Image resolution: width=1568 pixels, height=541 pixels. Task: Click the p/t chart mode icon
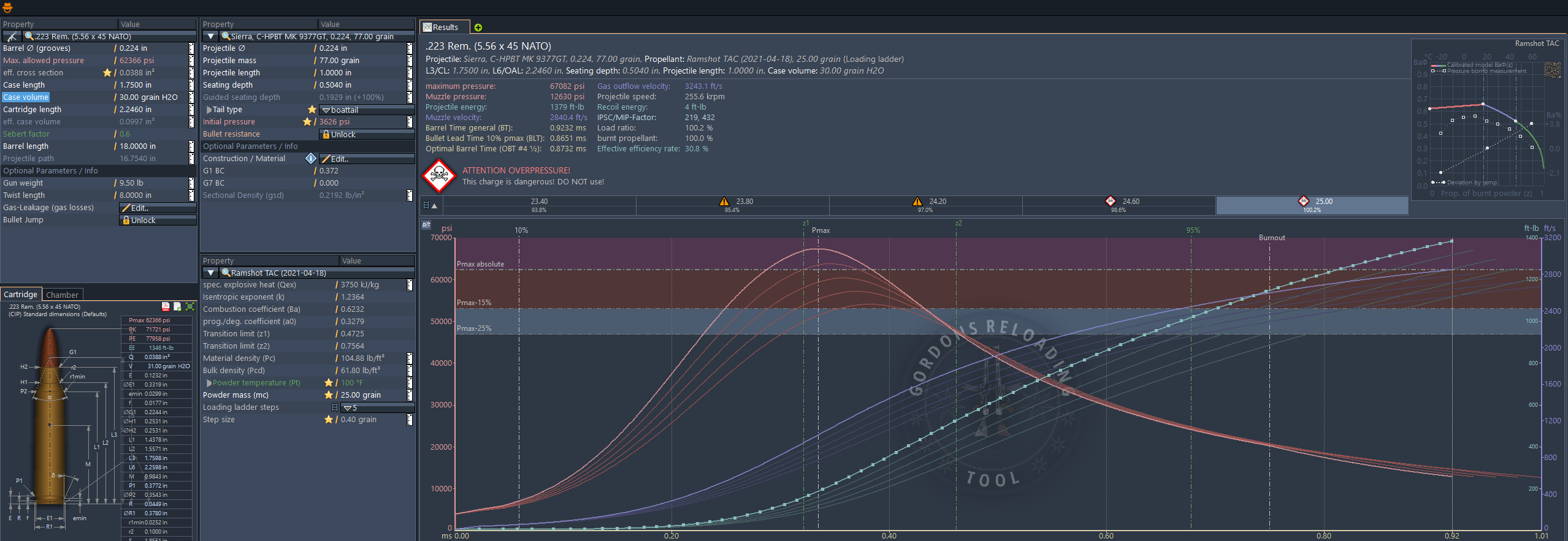426,225
